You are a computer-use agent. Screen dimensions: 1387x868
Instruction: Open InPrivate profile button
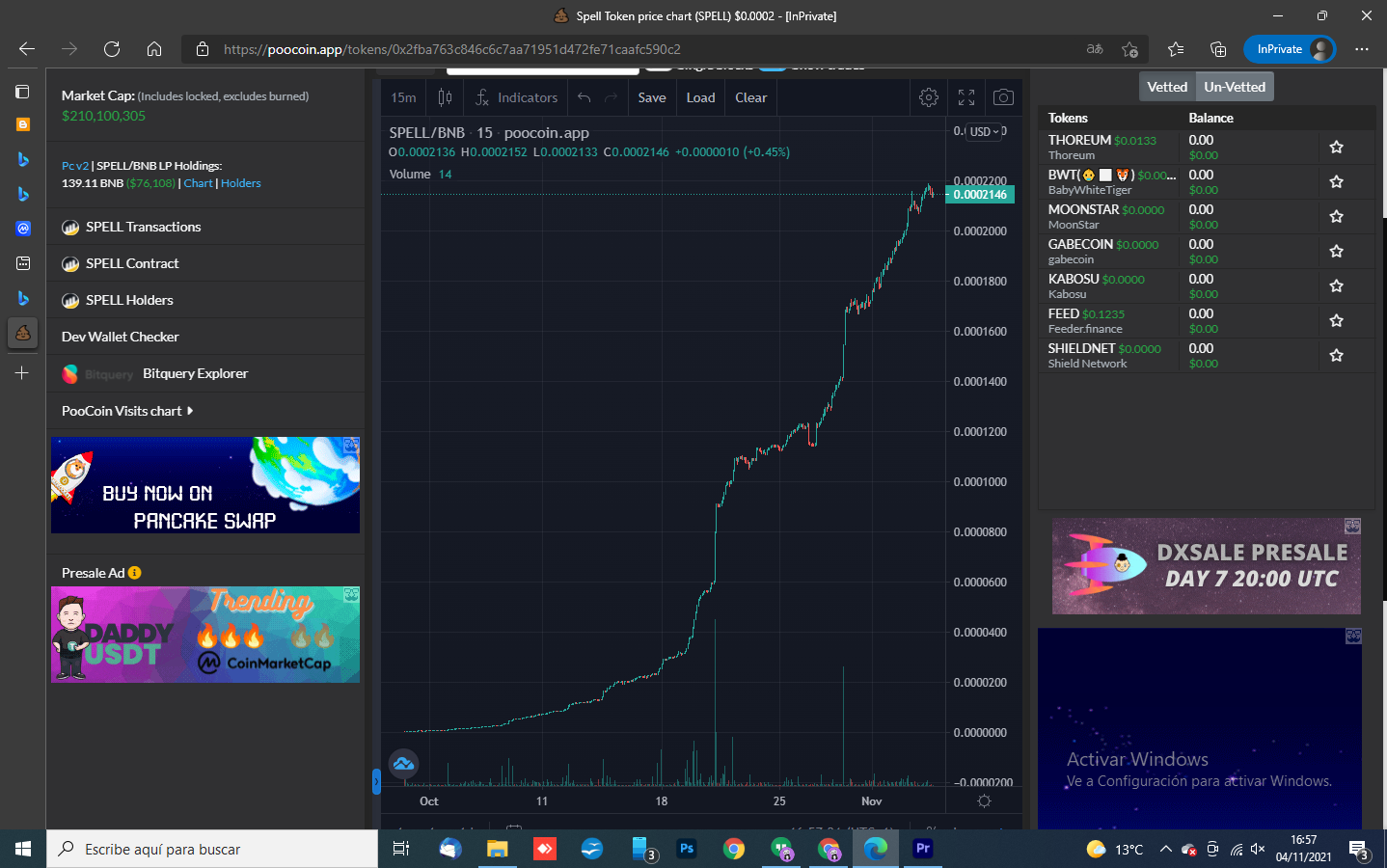coord(1290,49)
